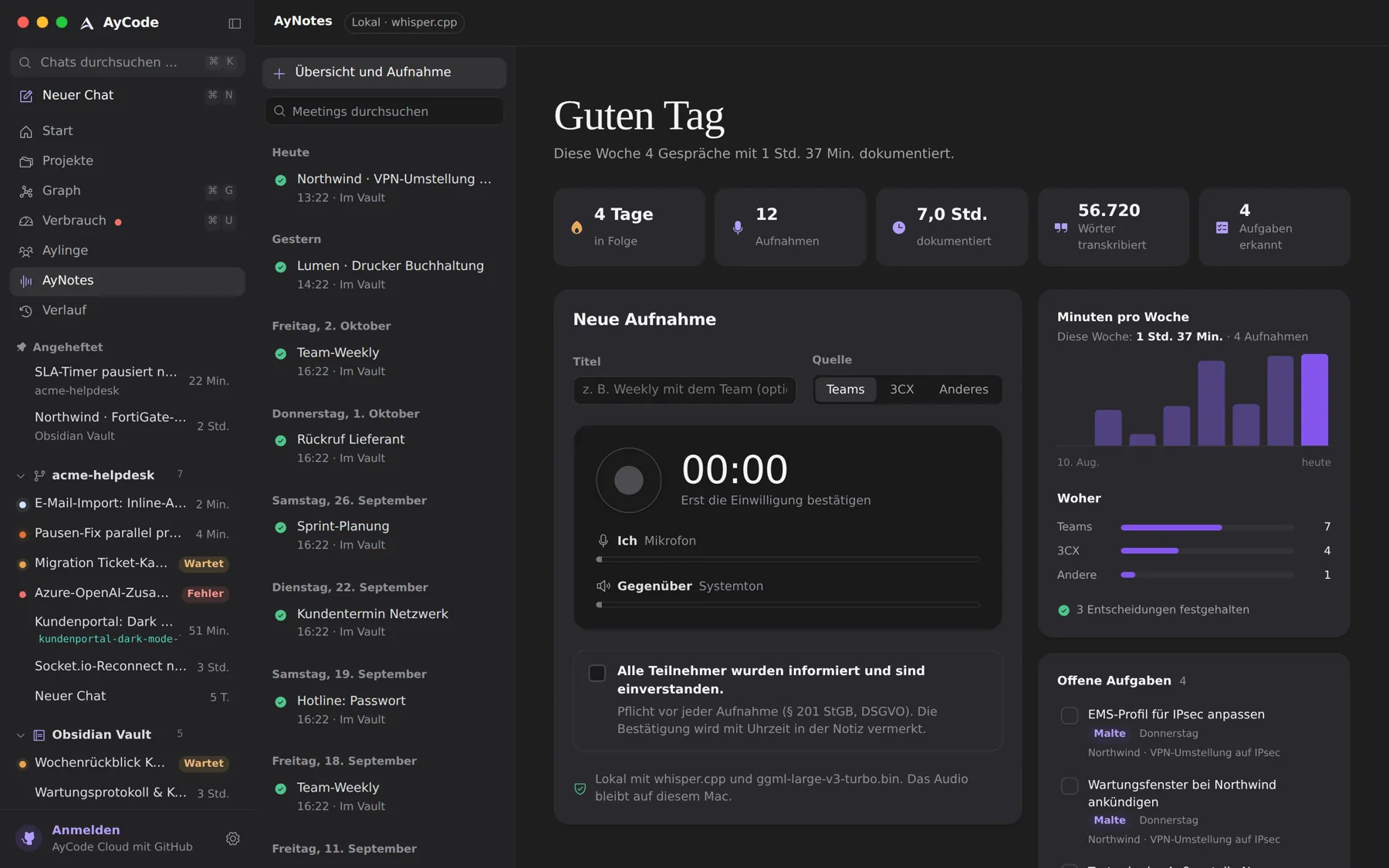This screenshot has width=1389, height=868.
Task: Open the Rückruf Lieferant meeting
Action: point(384,448)
